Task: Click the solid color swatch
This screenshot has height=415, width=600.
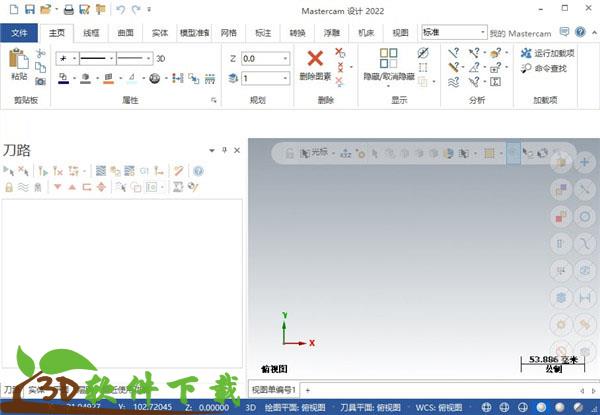Action: click(x=86, y=78)
